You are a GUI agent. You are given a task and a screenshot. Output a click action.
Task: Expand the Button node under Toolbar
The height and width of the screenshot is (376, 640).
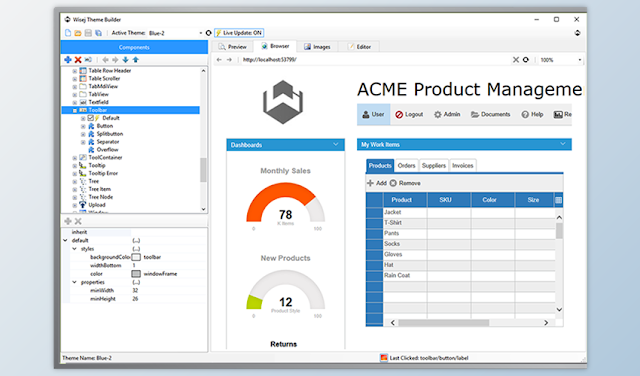[x=83, y=126]
